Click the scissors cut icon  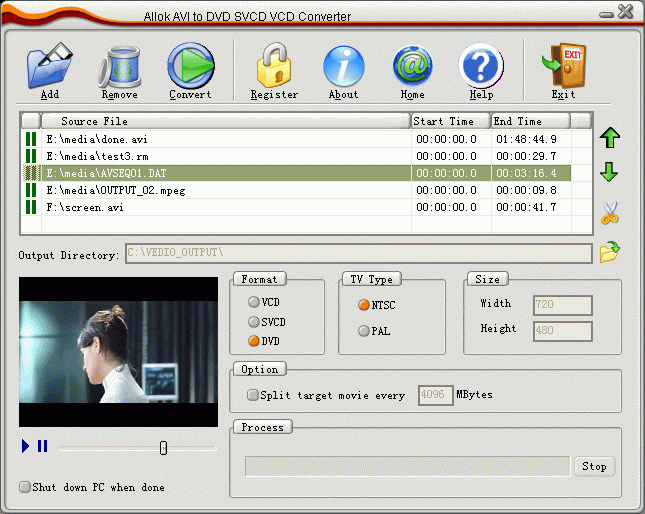610,213
